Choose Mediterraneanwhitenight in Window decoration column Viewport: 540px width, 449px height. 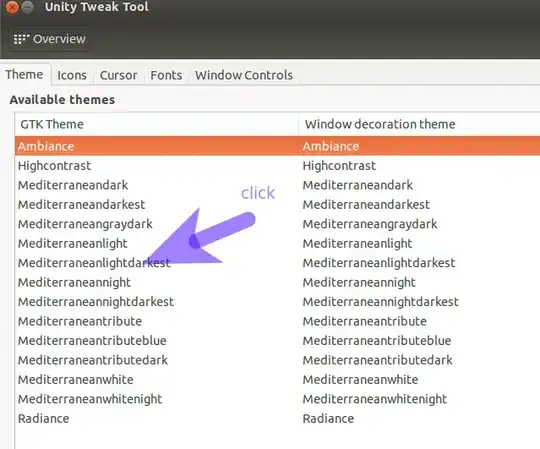pos(374,399)
